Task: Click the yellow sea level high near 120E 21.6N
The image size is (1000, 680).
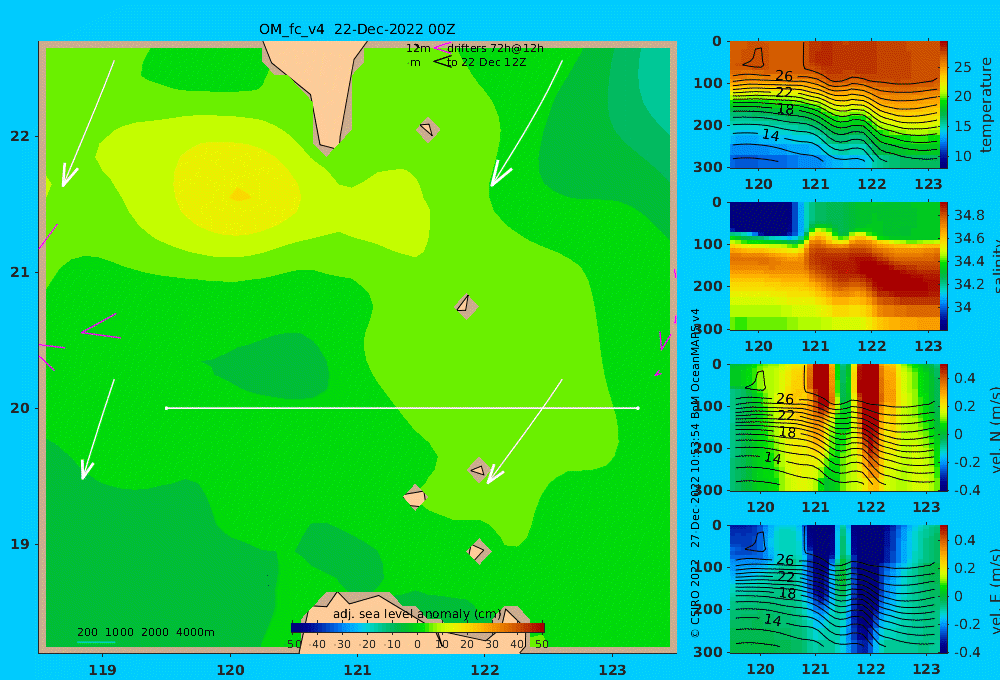Action: pyautogui.click(x=237, y=189)
